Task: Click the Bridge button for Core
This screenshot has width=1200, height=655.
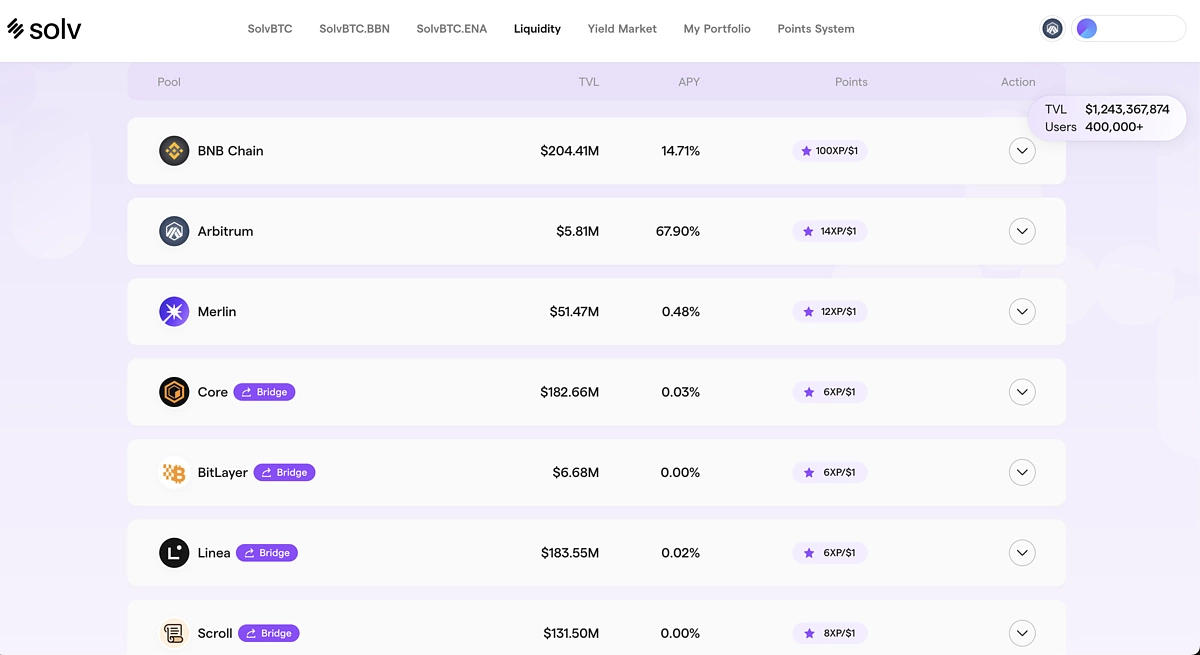Action: [x=264, y=392]
